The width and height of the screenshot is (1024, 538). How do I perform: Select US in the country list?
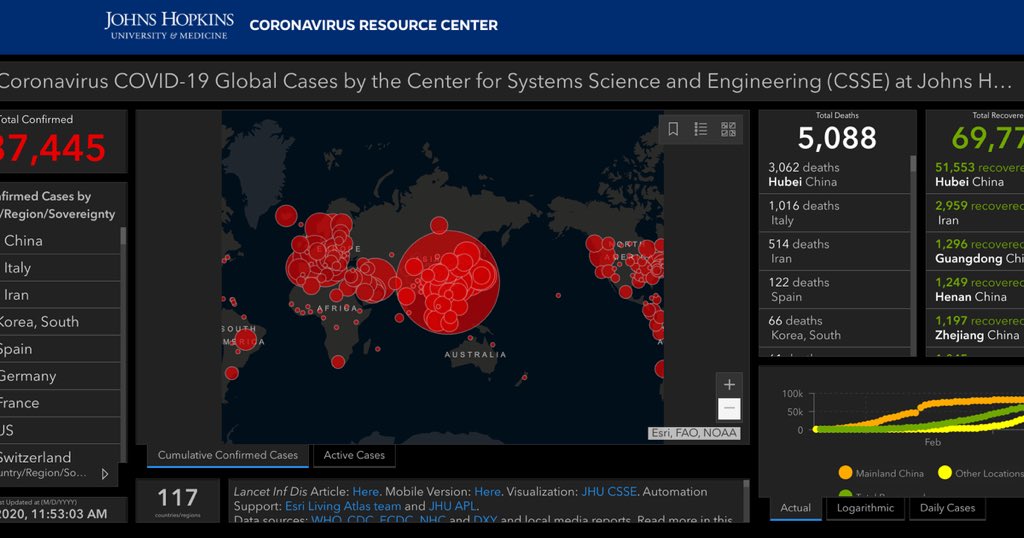(x=60, y=430)
